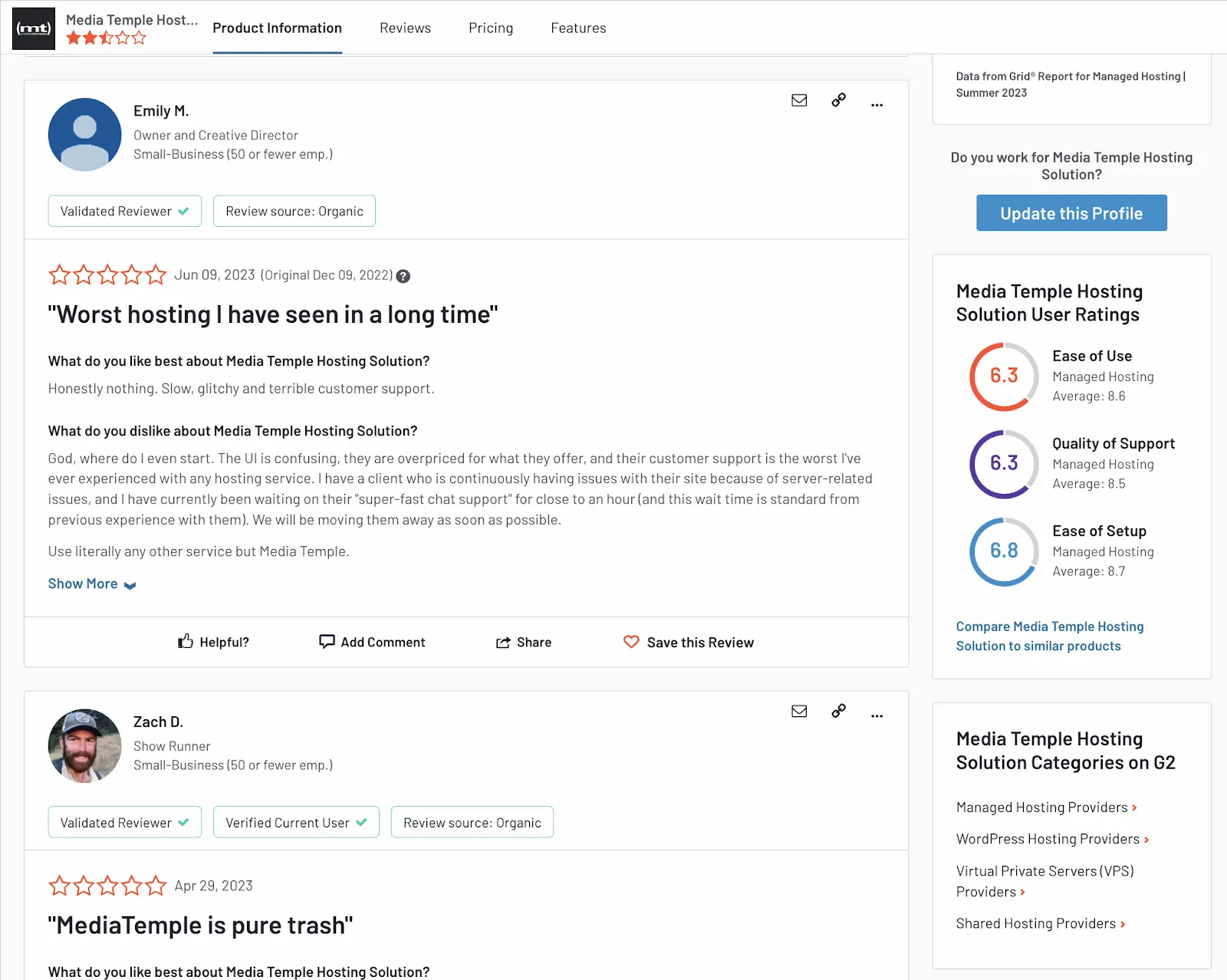This screenshot has width=1227, height=980.
Task: Click the date Apr 29, 2023
Action: (214, 886)
